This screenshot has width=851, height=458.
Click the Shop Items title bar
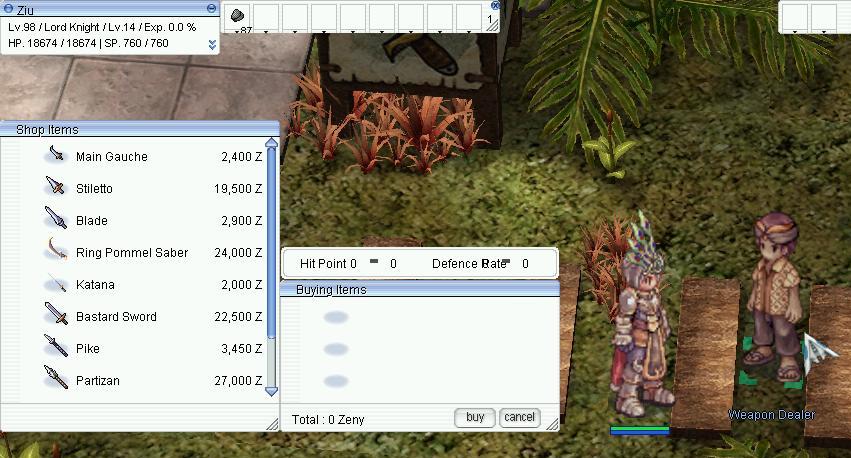point(140,129)
